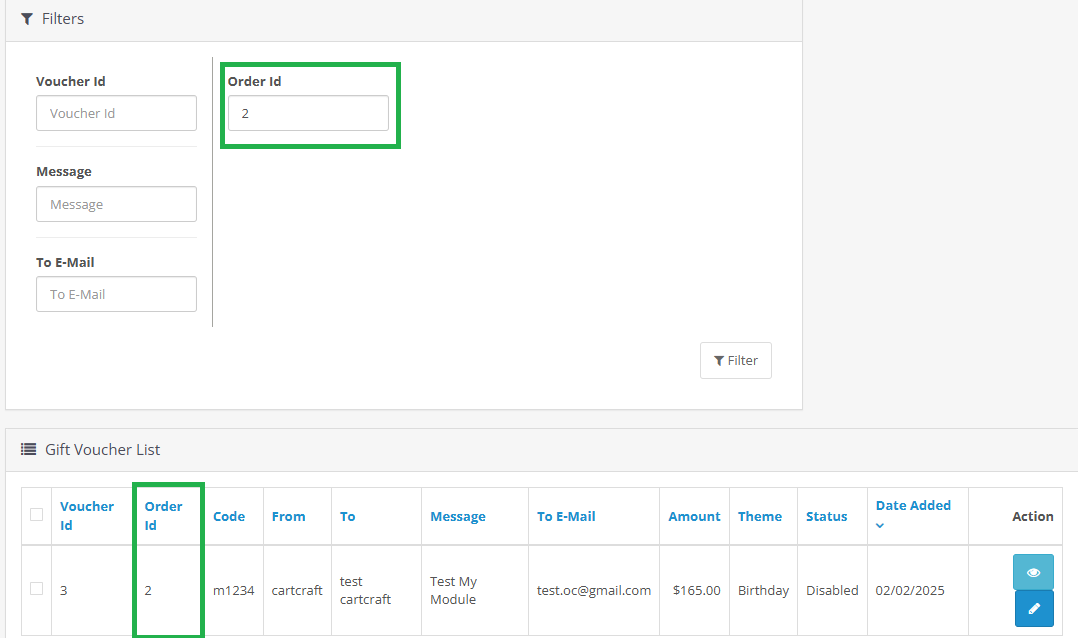The height and width of the screenshot is (638, 1078).
Task: Sort by the Theme column header
Action: pos(760,516)
